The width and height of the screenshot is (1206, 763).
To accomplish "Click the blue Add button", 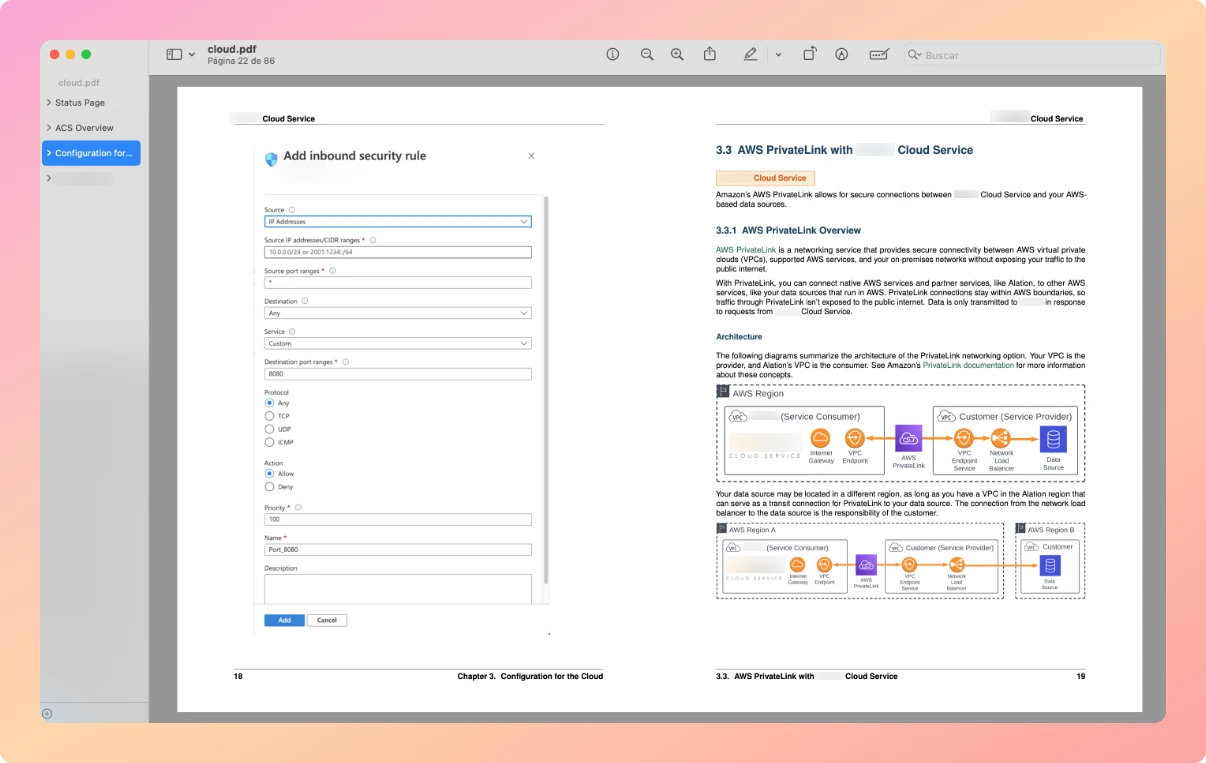I will click(284, 620).
